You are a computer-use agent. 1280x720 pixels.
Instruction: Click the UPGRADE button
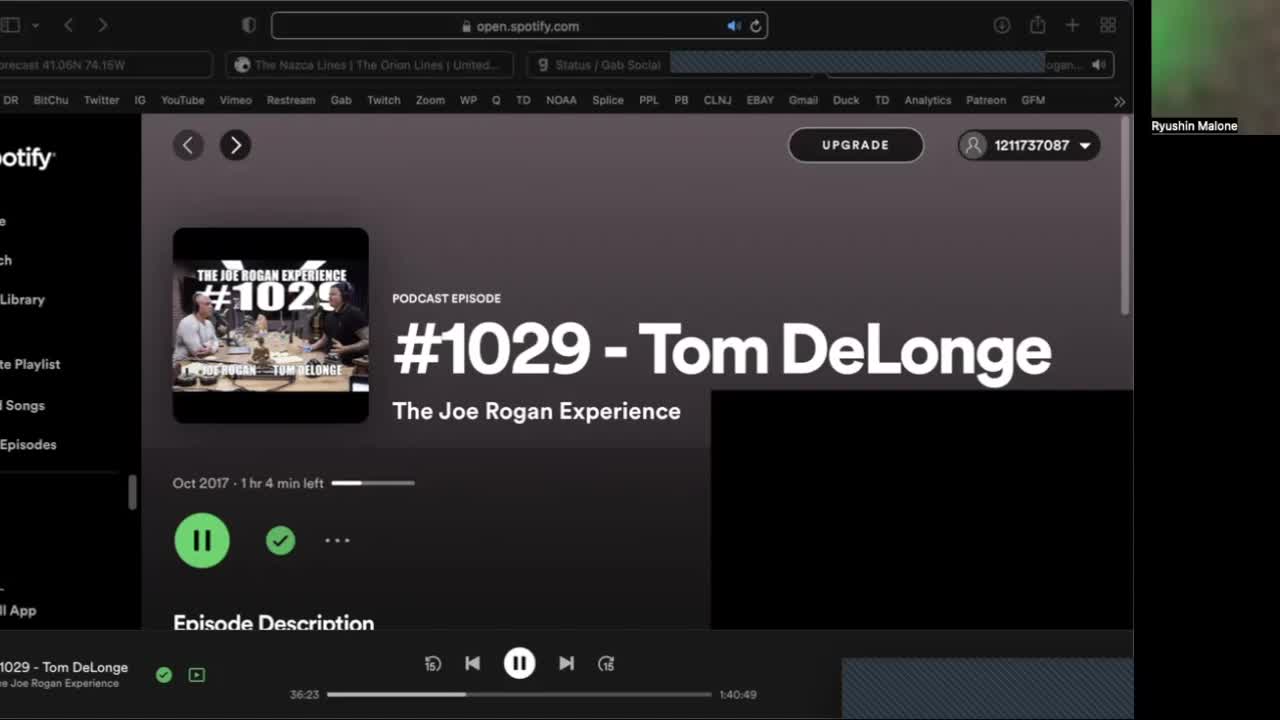[x=855, y=145]
